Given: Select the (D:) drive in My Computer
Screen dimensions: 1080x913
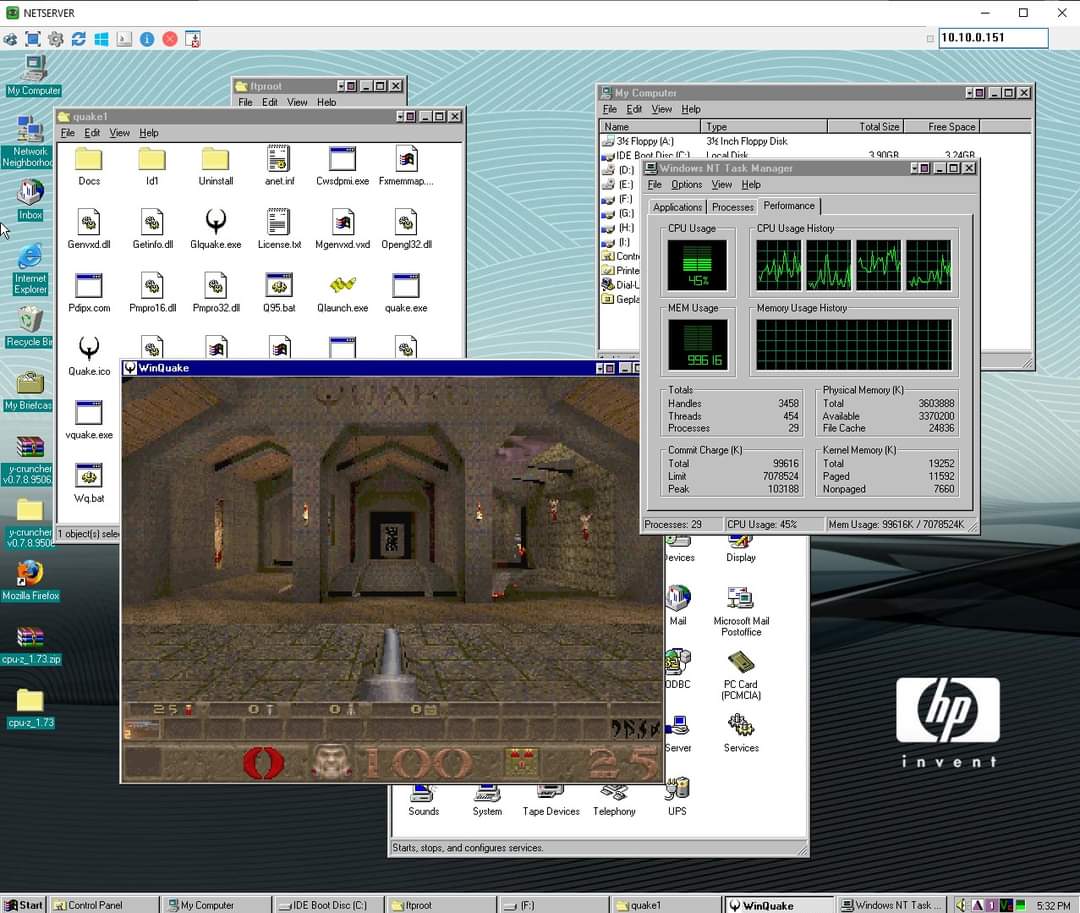Looking at the screenshot, I should pos(619,170).
